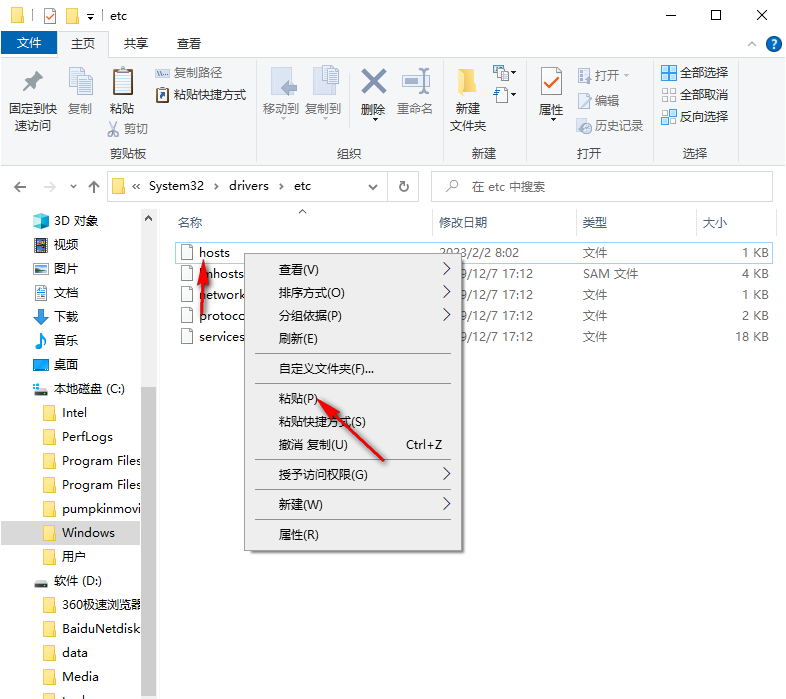Sort by the Size column header
This screenshot has width=786, height=699.
pyautogui.click(x=715, y=223)
